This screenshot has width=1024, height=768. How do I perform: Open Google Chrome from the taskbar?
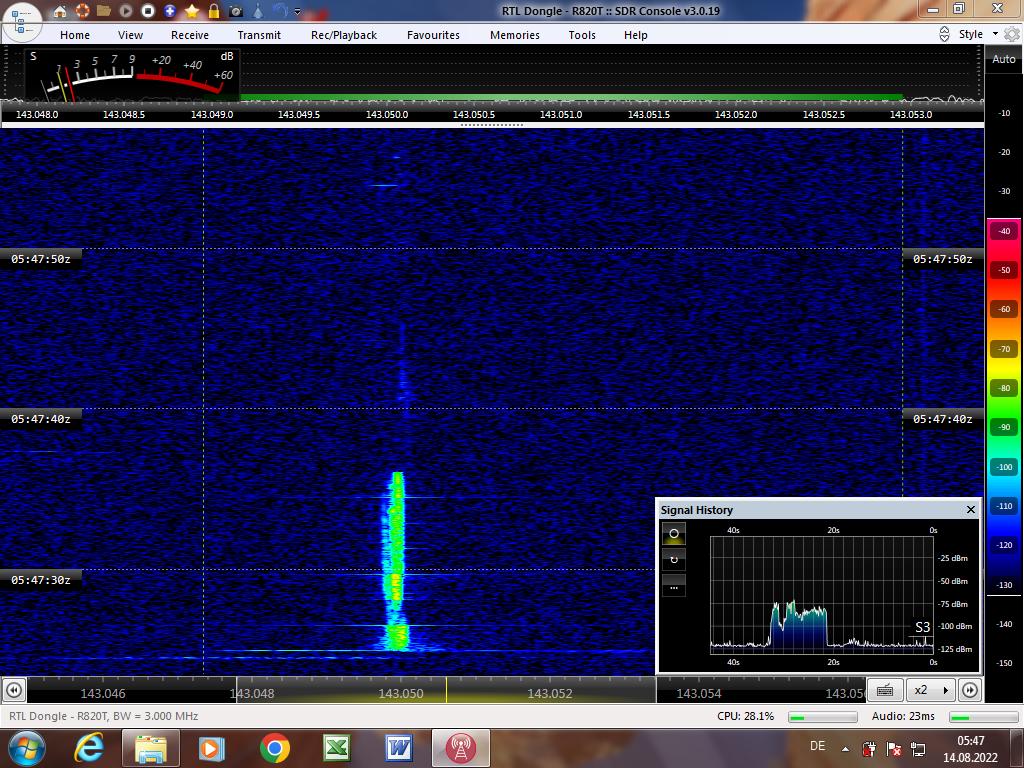coord(274,748)
